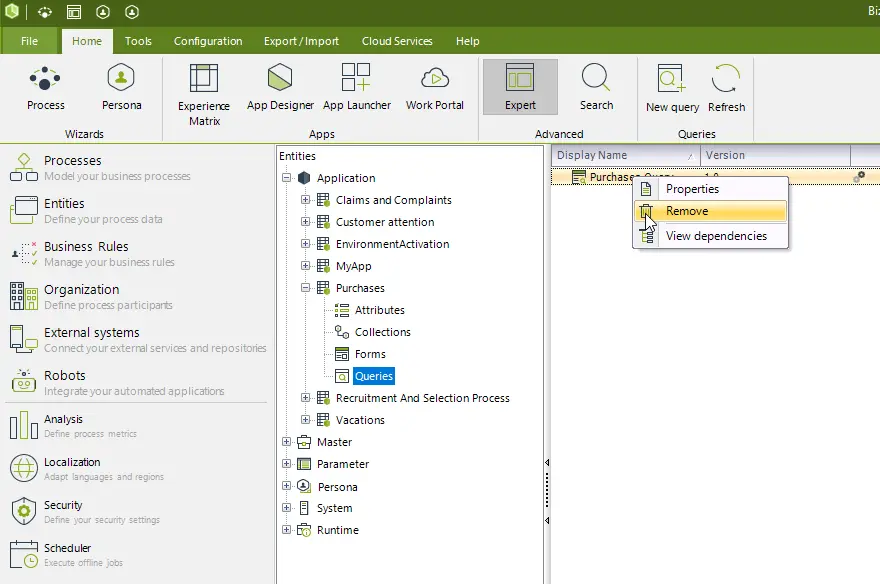Viewport: 880px width, 584px height.
Task: Open the Persona wizard
Action: pos(121,89)
